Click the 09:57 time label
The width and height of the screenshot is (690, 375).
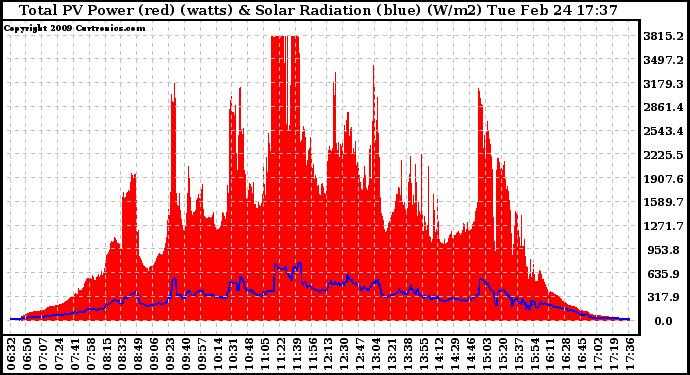201,353
